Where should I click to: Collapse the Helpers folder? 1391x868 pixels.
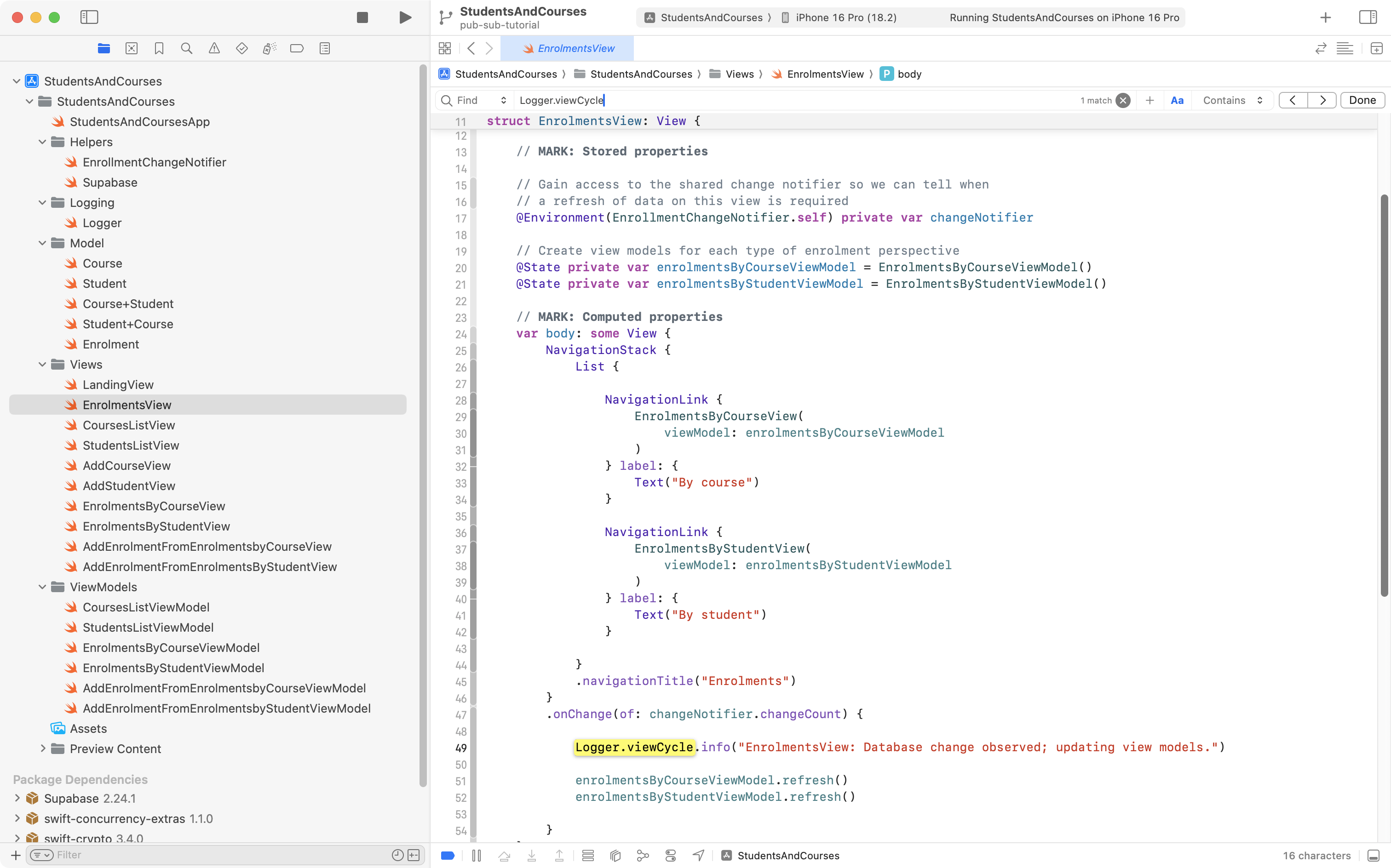click(x=42, y=142)
